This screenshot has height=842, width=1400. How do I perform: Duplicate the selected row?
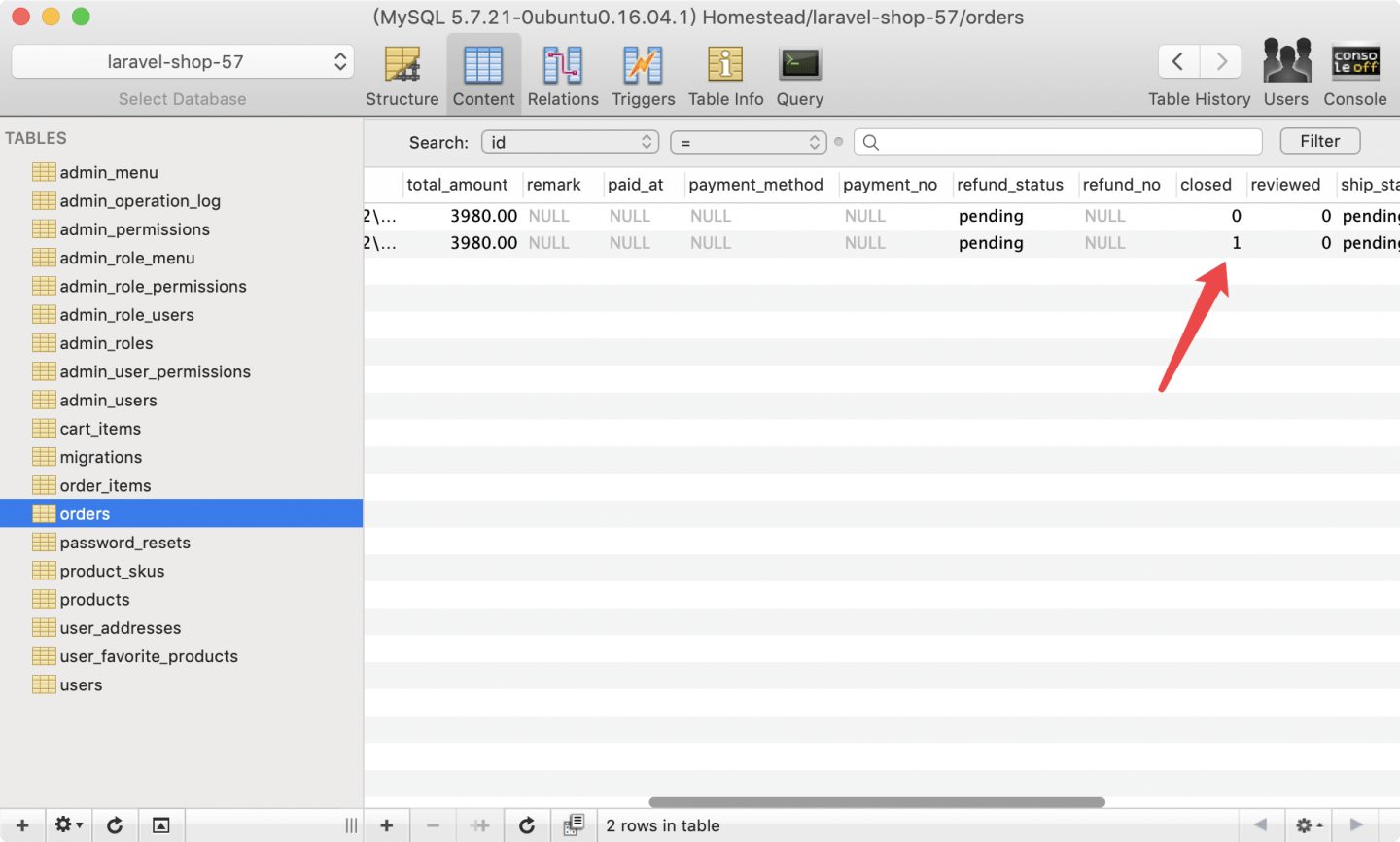point(480,825)
